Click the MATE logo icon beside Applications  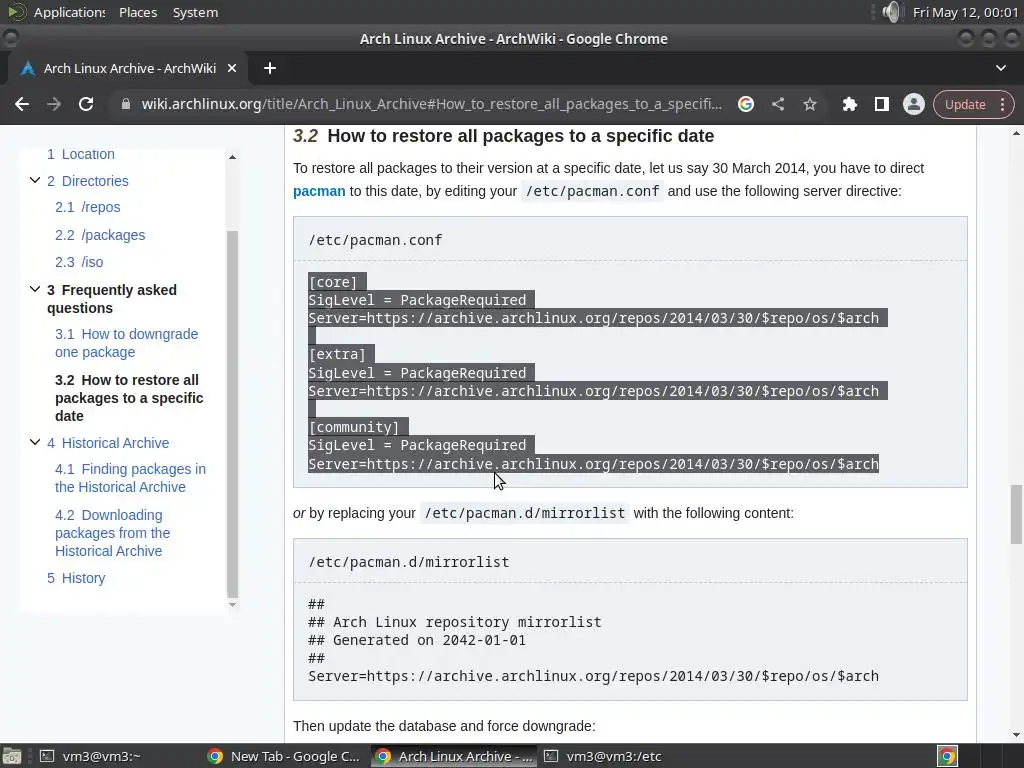(x=16, y=12)
